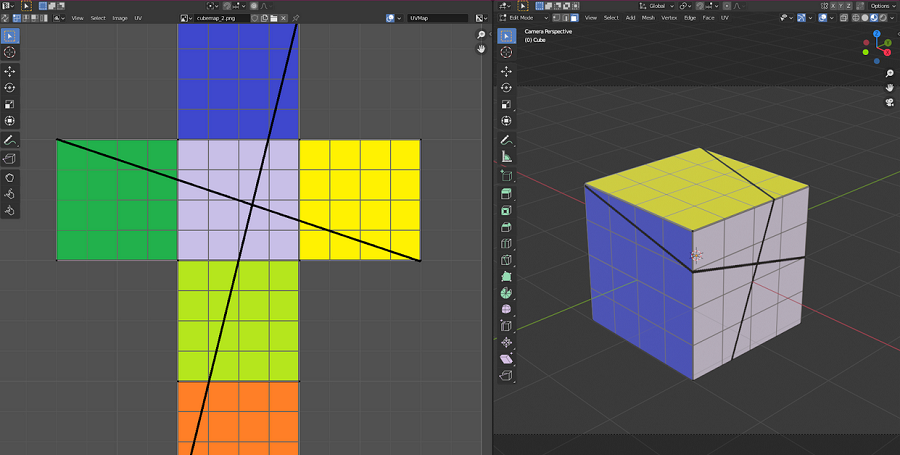Image resolution: width=900 pixels, height=455 pixels.
Task: Toggle UV sync selection in UV editor
Action: [x=5, y=18]
